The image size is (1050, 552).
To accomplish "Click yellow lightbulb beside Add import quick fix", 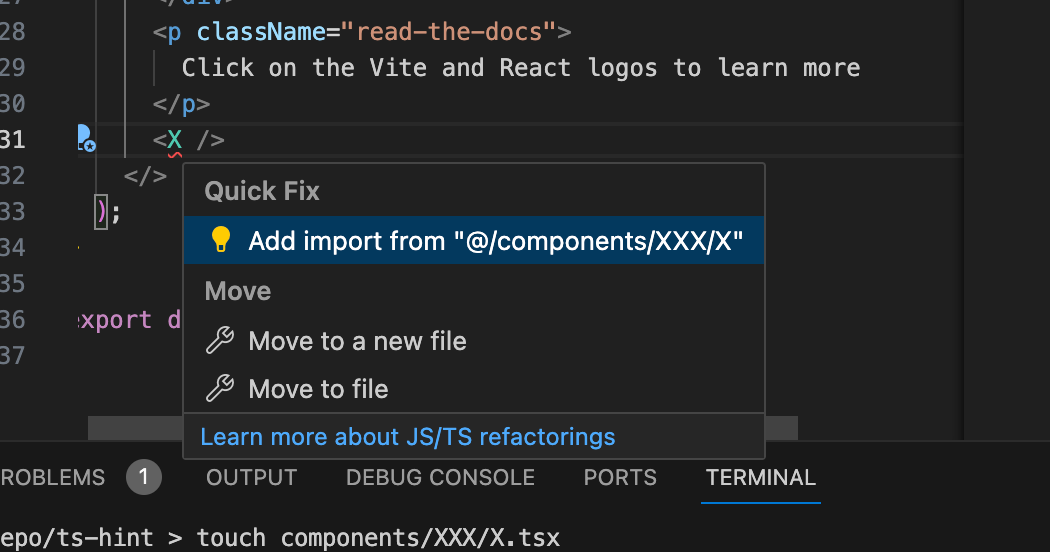I will click(220, 241).
